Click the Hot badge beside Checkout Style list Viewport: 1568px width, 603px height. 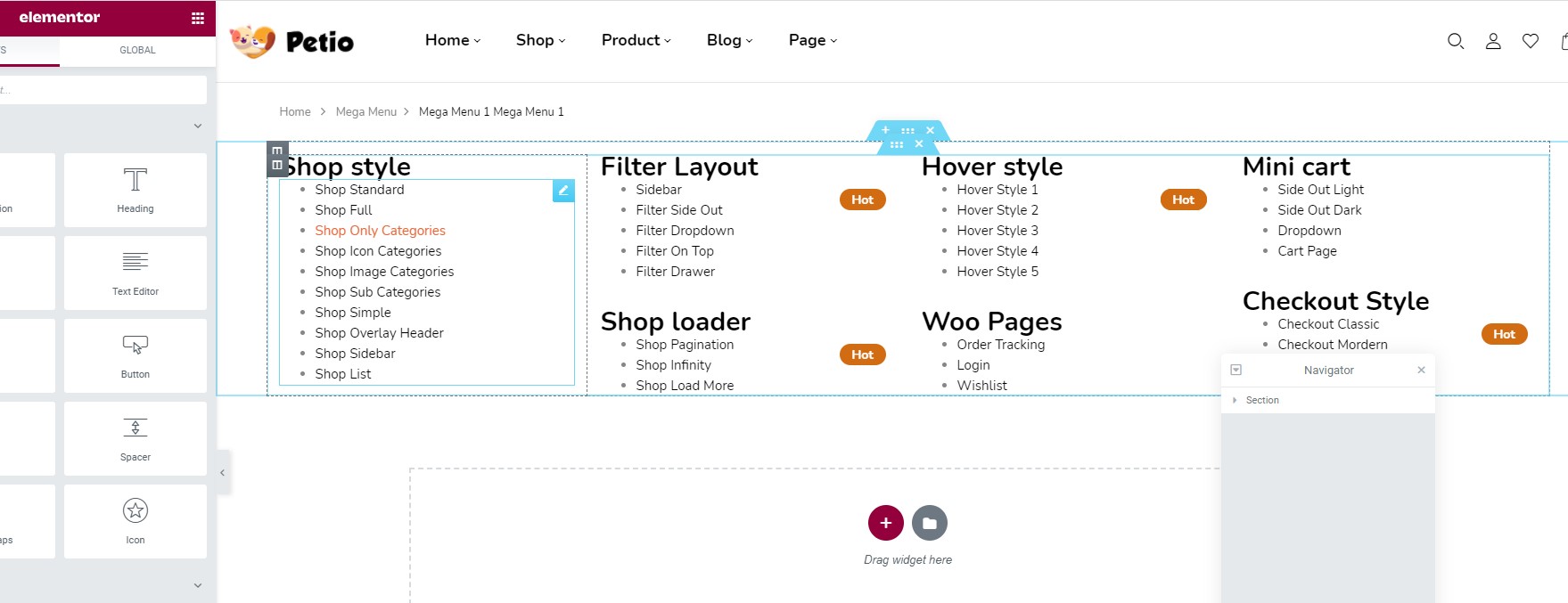1504,334
